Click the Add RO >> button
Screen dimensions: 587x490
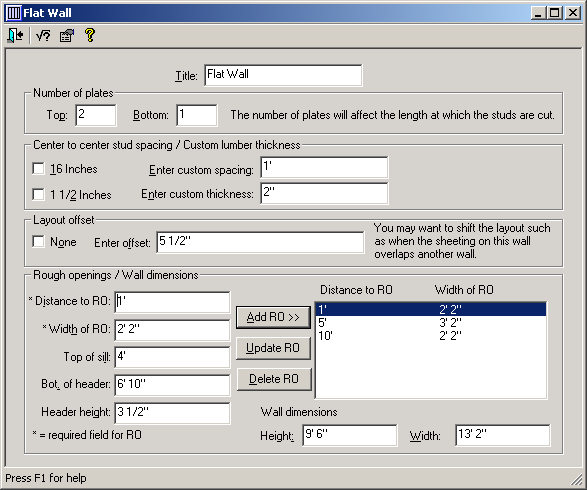[273, 317]
